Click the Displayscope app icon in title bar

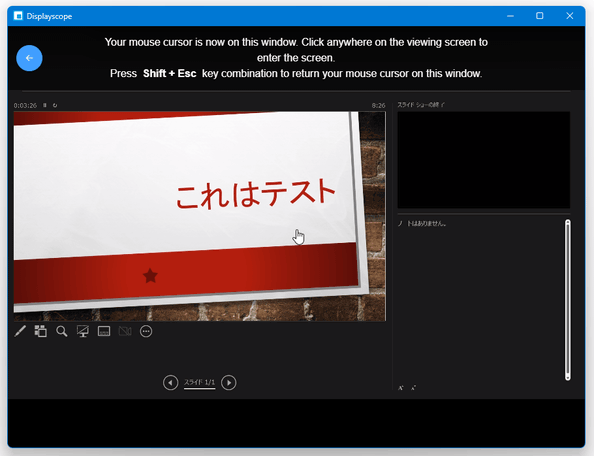[x=18, y=16]
